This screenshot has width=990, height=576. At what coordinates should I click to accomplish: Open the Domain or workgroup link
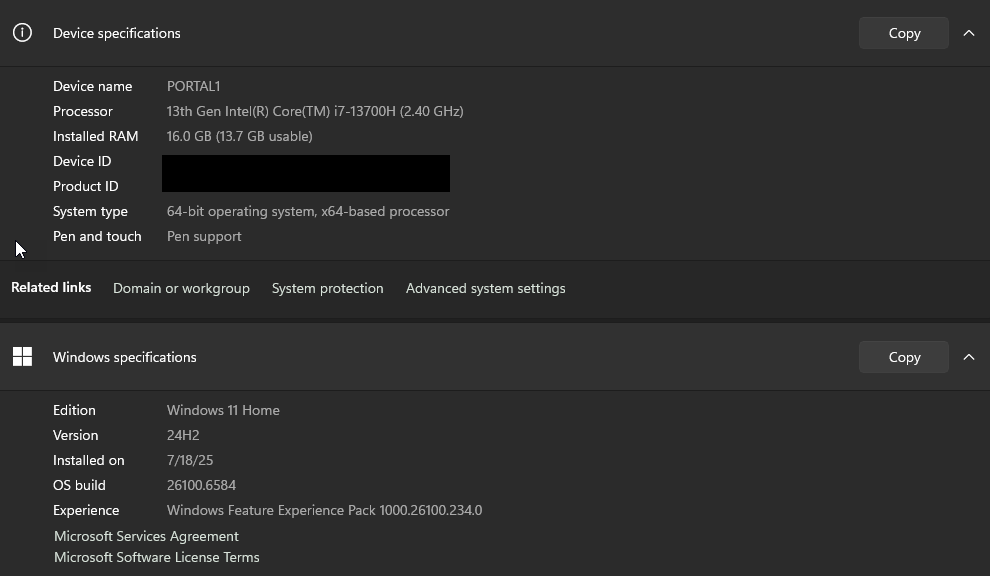(181, 288)
